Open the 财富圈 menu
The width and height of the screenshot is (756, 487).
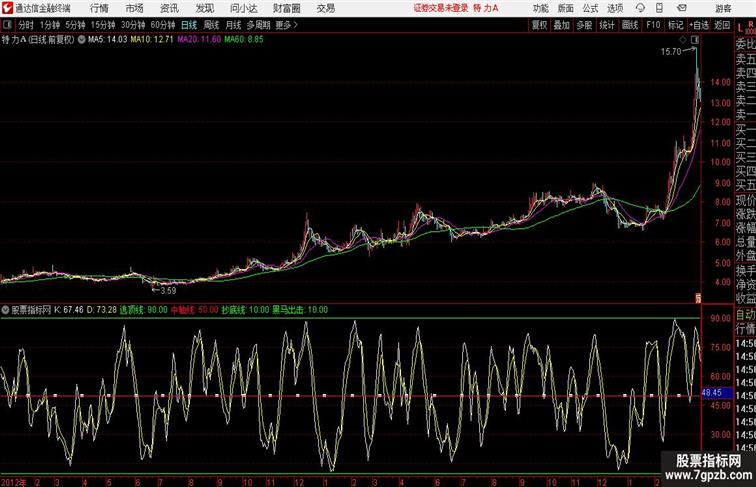point(287,8)
